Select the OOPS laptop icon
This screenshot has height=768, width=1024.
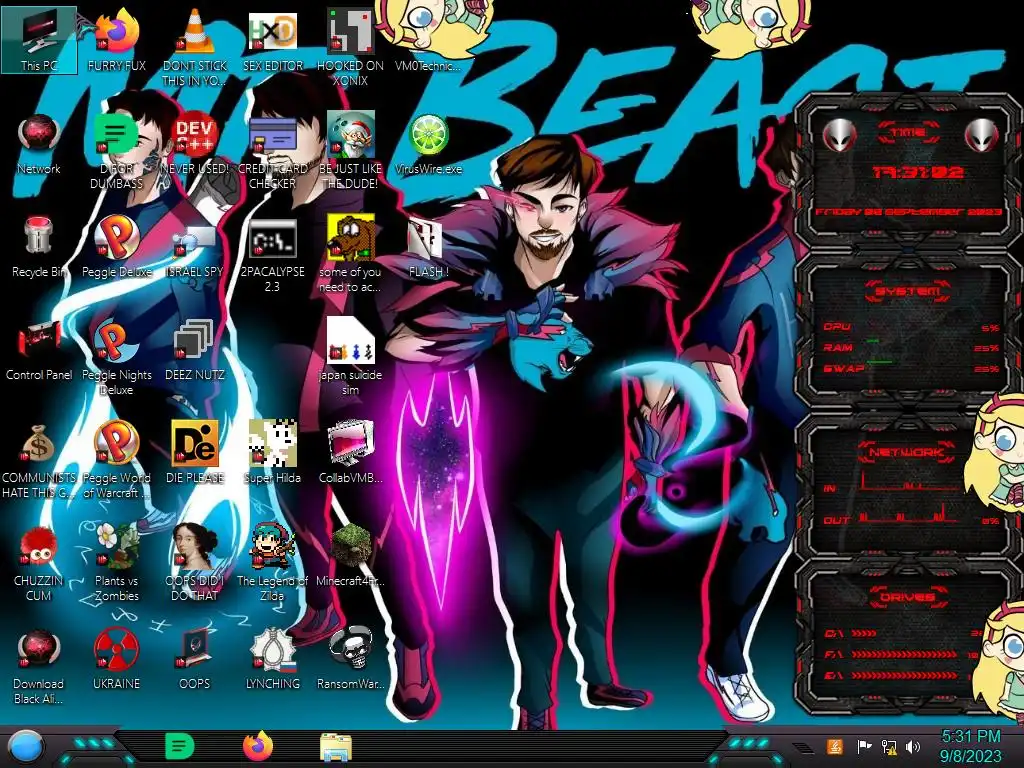pyautogui.click(x=195, y=658)
